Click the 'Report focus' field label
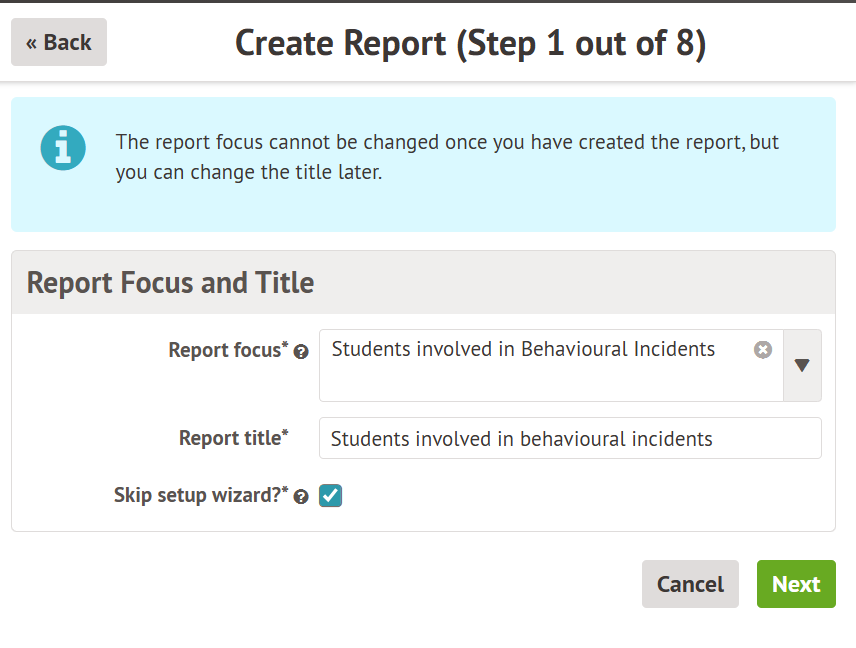The image size is (856, 648). click(x=227, y=350)
